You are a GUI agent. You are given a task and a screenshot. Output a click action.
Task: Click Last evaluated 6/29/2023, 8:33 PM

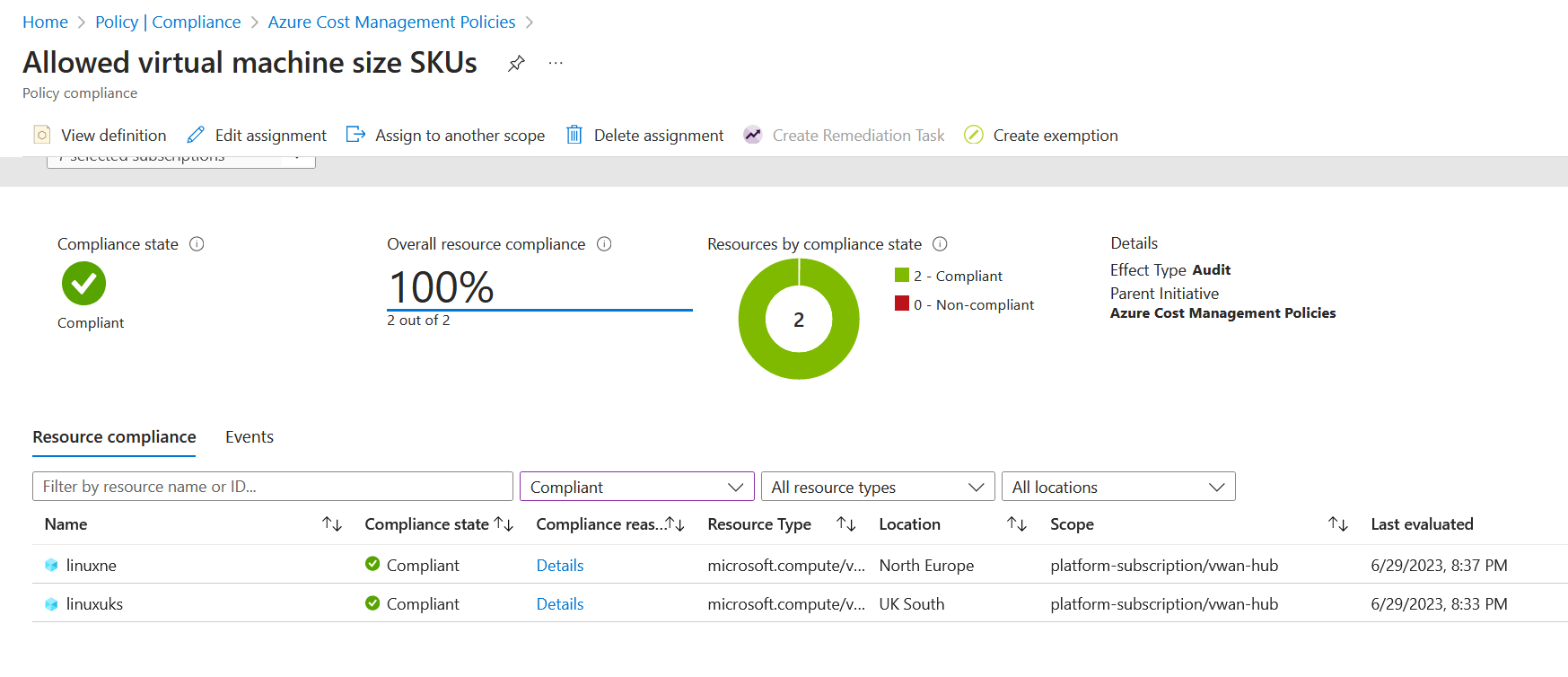click(1439, 604)
